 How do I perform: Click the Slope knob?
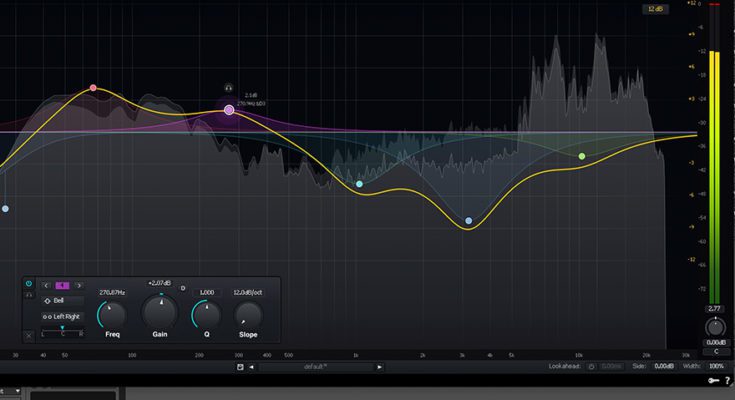click(x=246, y=315)
